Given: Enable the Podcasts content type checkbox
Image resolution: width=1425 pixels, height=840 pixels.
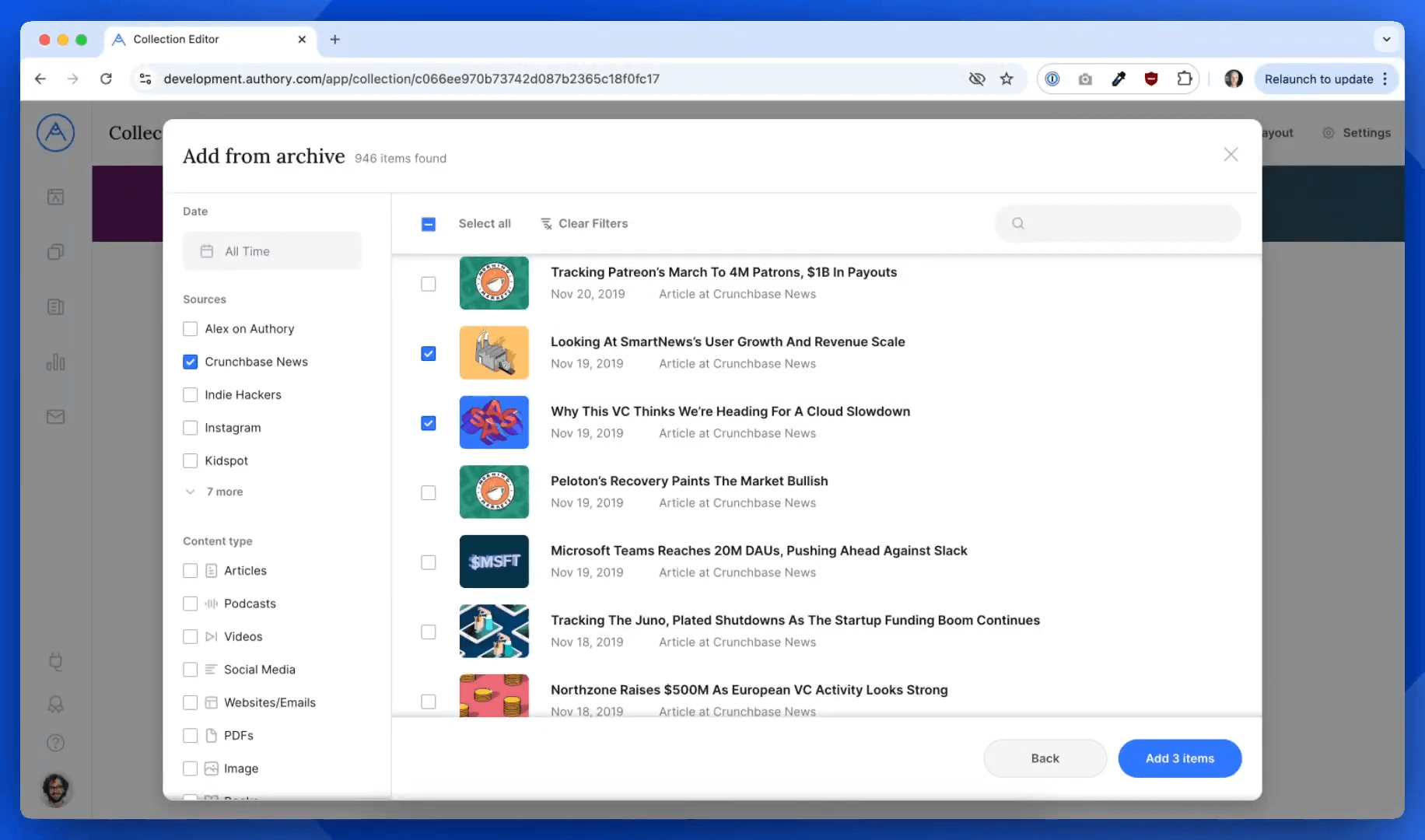Looking at the screenshot, I should [191, 604].
